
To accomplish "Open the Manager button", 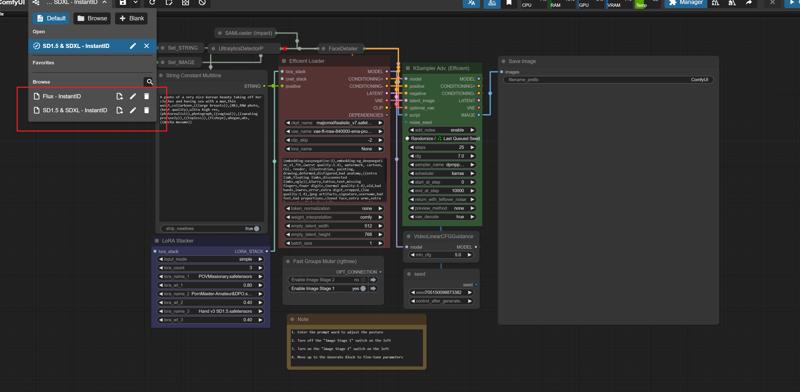I will (686, 3).
